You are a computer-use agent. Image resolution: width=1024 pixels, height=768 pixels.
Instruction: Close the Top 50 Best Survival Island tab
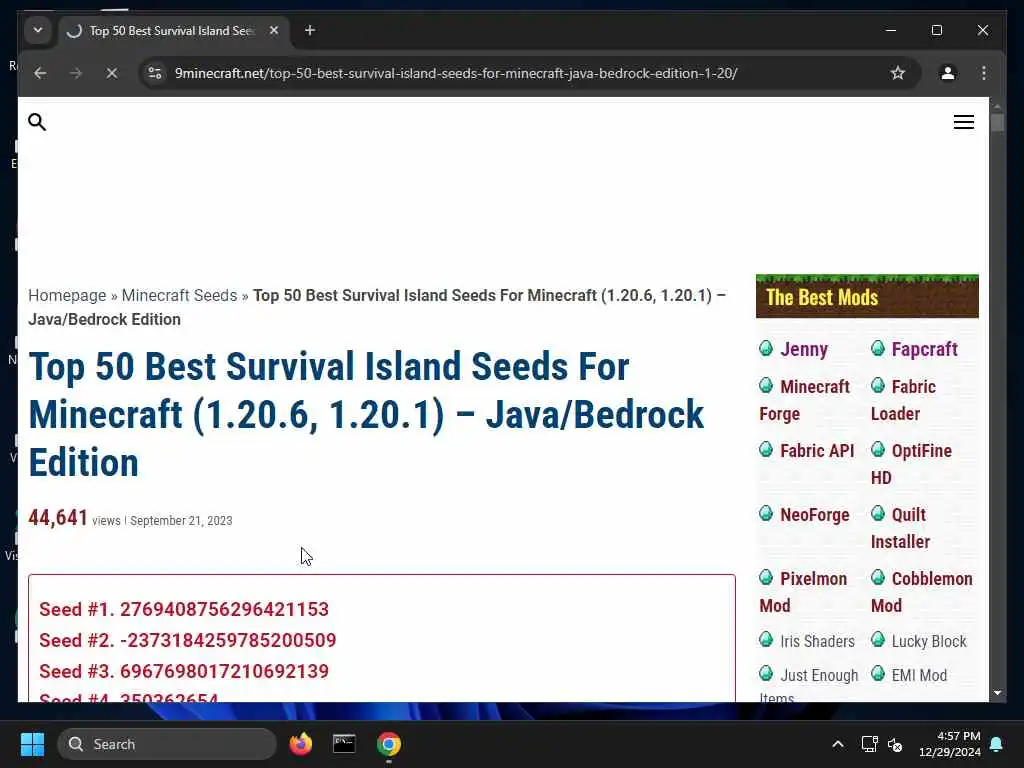click(274, 31)
